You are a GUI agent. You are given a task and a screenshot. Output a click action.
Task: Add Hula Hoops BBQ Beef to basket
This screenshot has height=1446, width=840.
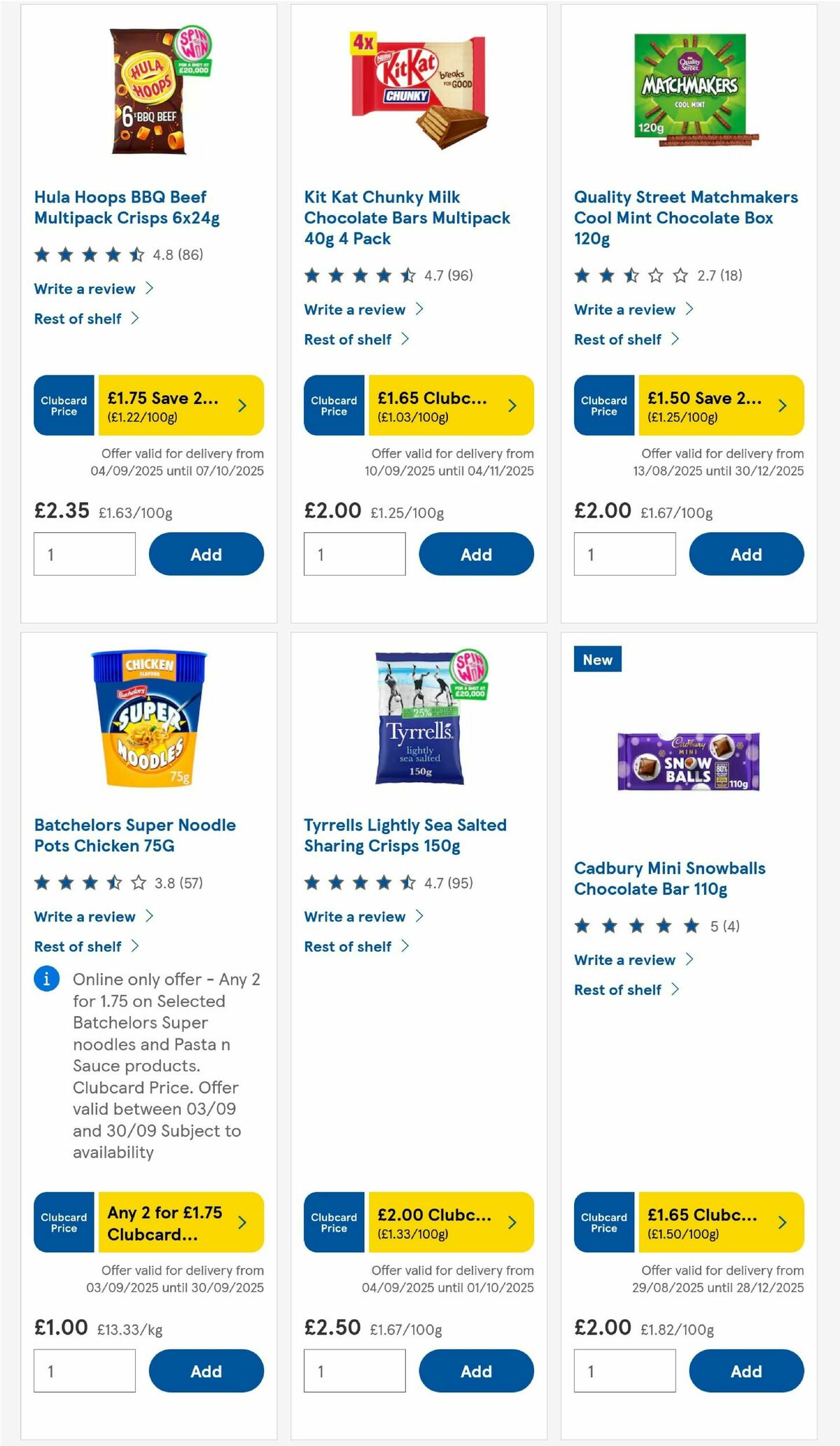point(206,554)
